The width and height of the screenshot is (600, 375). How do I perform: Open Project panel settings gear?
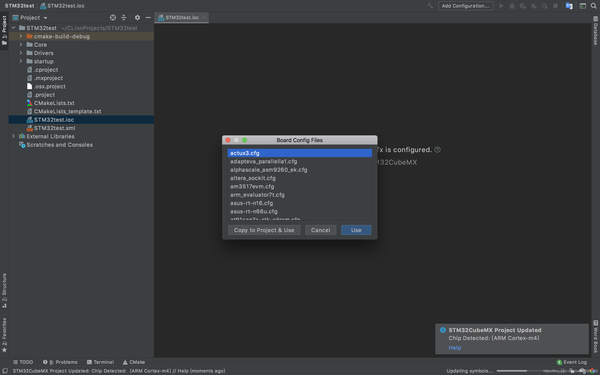point(137,18)
